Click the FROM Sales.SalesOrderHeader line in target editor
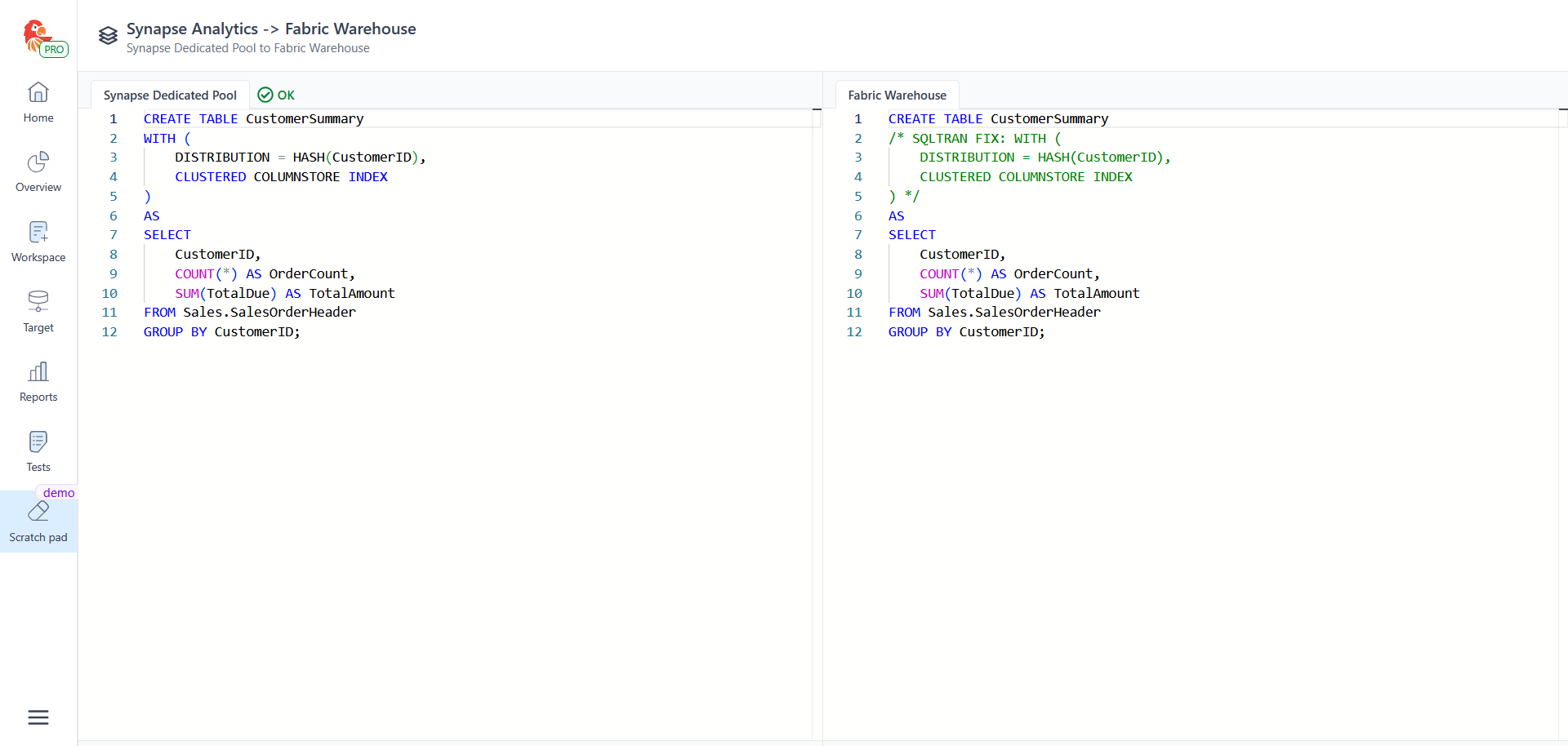The width and height of the screenshot is (1568, 746). point(994,313)
